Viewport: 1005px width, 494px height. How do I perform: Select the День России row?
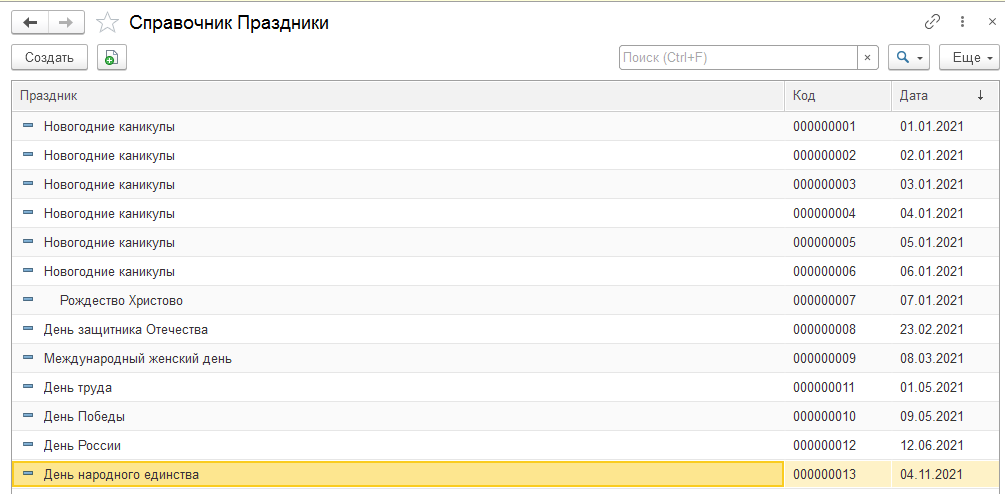[82, 445]
